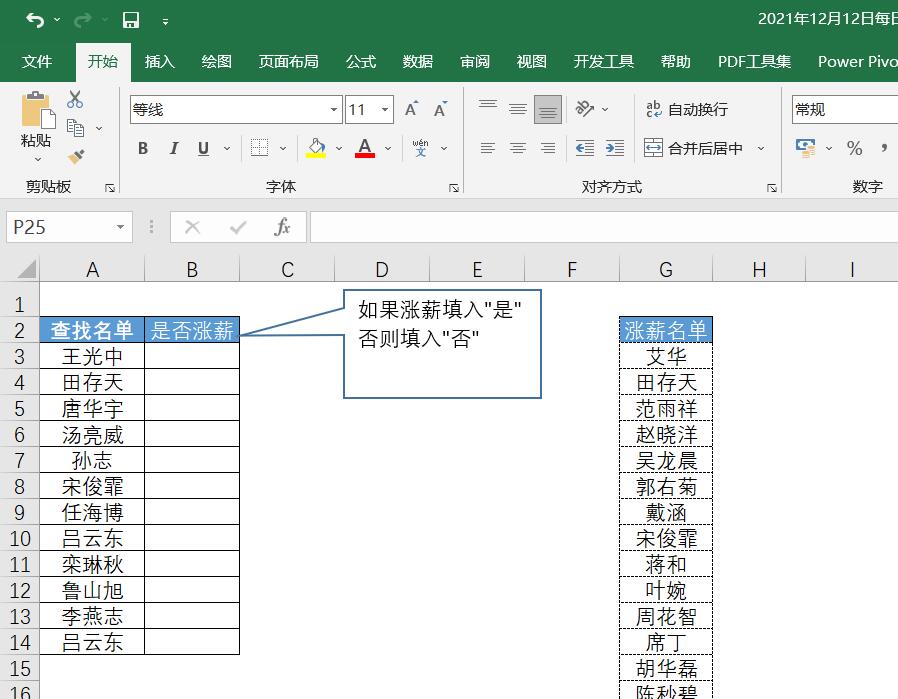Click the Undo arrow icon
898x699 pixels.
point(35,21)
